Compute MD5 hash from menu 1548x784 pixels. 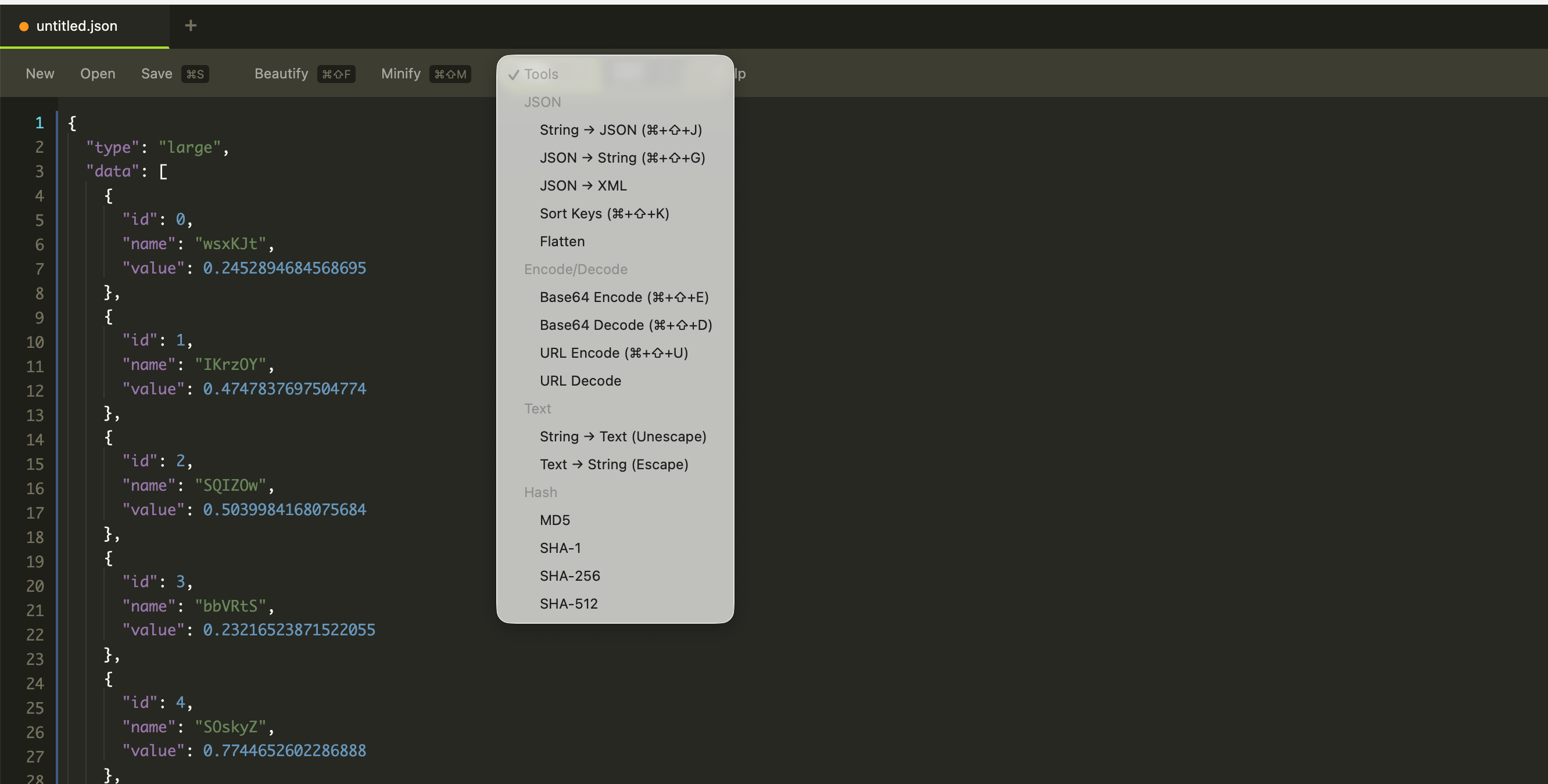pyautogui.click(x=554, y=520)
